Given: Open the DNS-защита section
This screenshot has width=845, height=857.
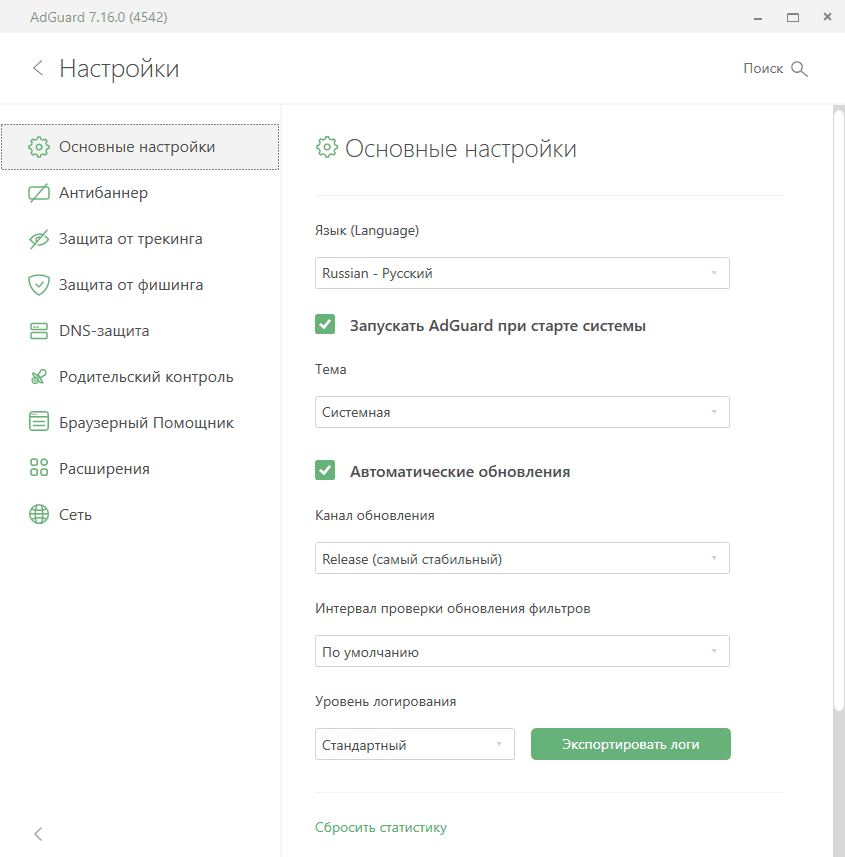Looking at the screenshot, I should [140, 331].
